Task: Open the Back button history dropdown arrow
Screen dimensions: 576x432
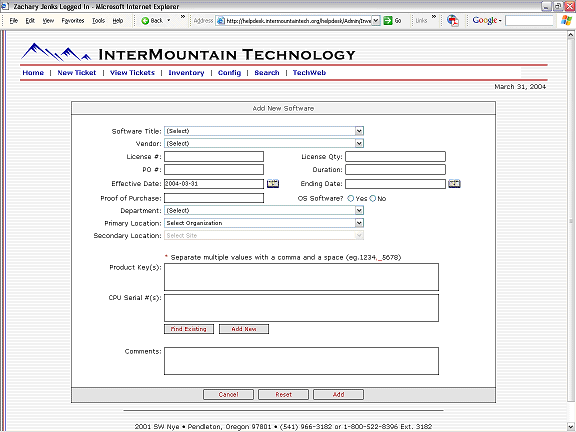Action: (169, 21)
